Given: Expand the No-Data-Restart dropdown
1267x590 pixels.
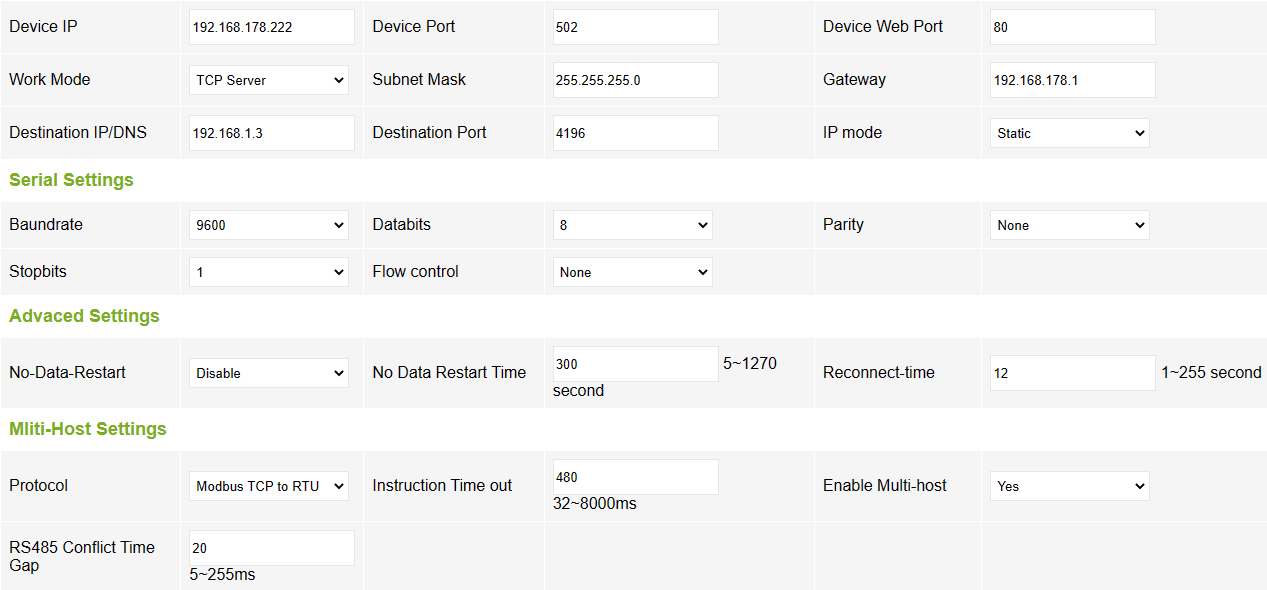Looking at the screenshot, I should [268, 373].
